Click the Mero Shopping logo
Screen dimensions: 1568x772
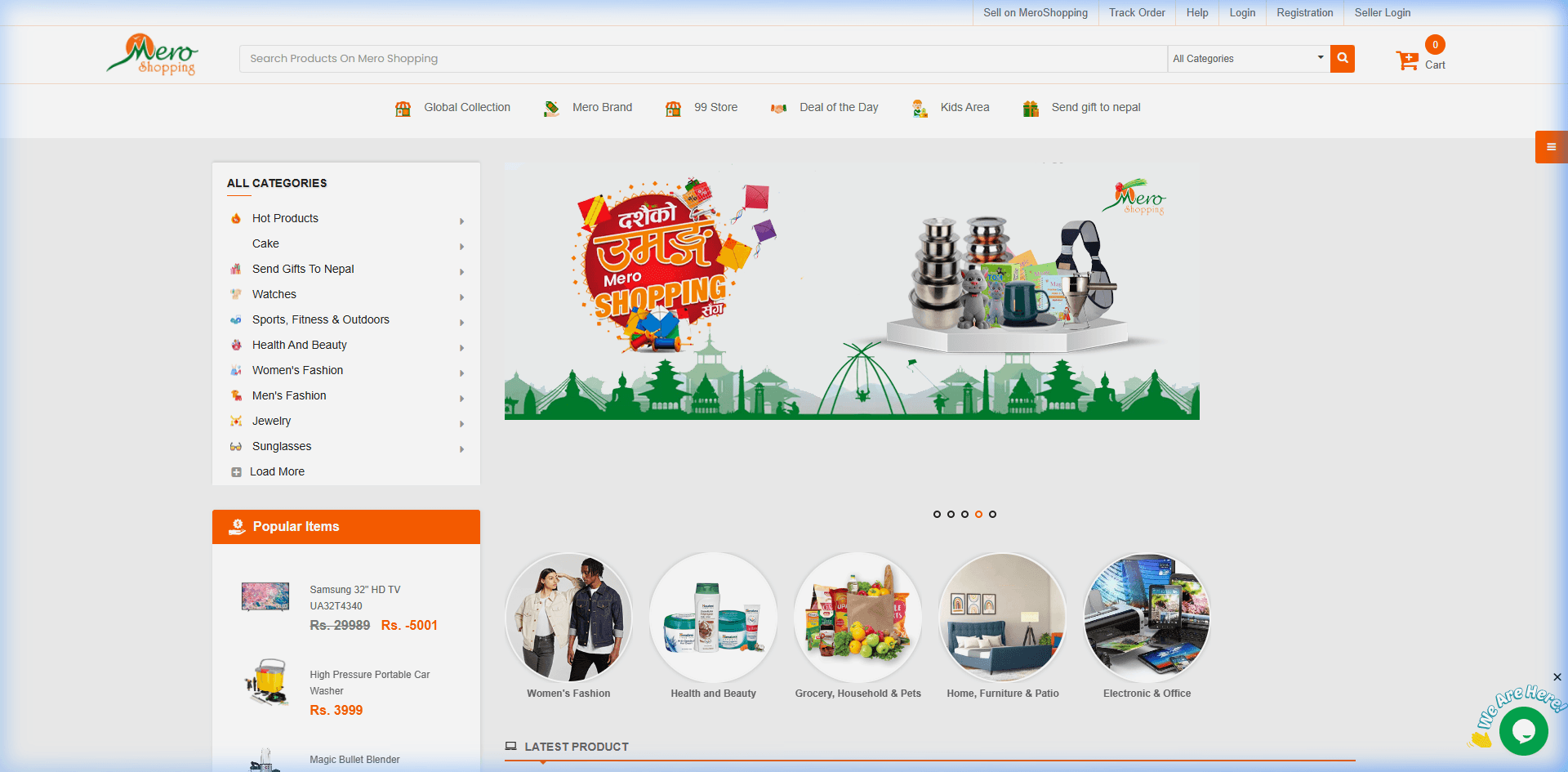click(x=153, y=56)
